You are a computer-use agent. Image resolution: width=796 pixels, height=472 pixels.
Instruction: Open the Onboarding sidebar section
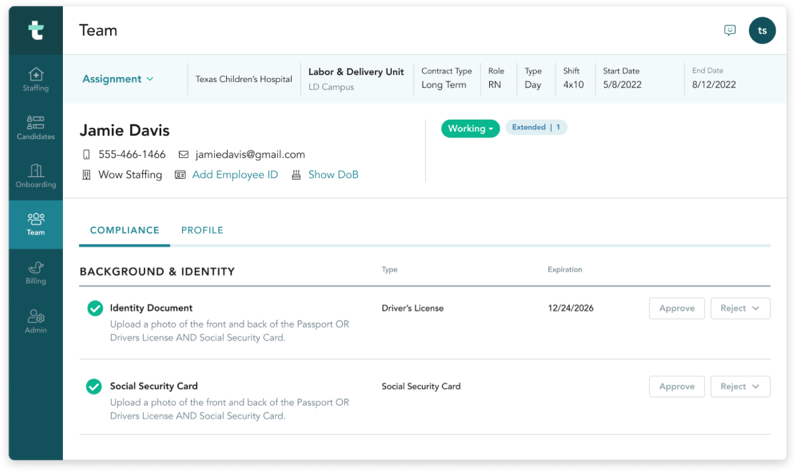(x=36, y=176)
